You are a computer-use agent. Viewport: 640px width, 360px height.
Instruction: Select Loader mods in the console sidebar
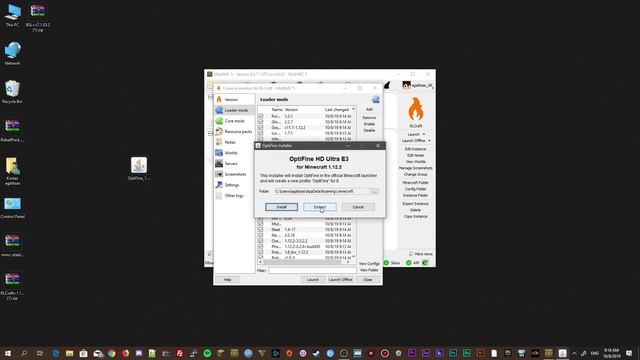(235, 110)
